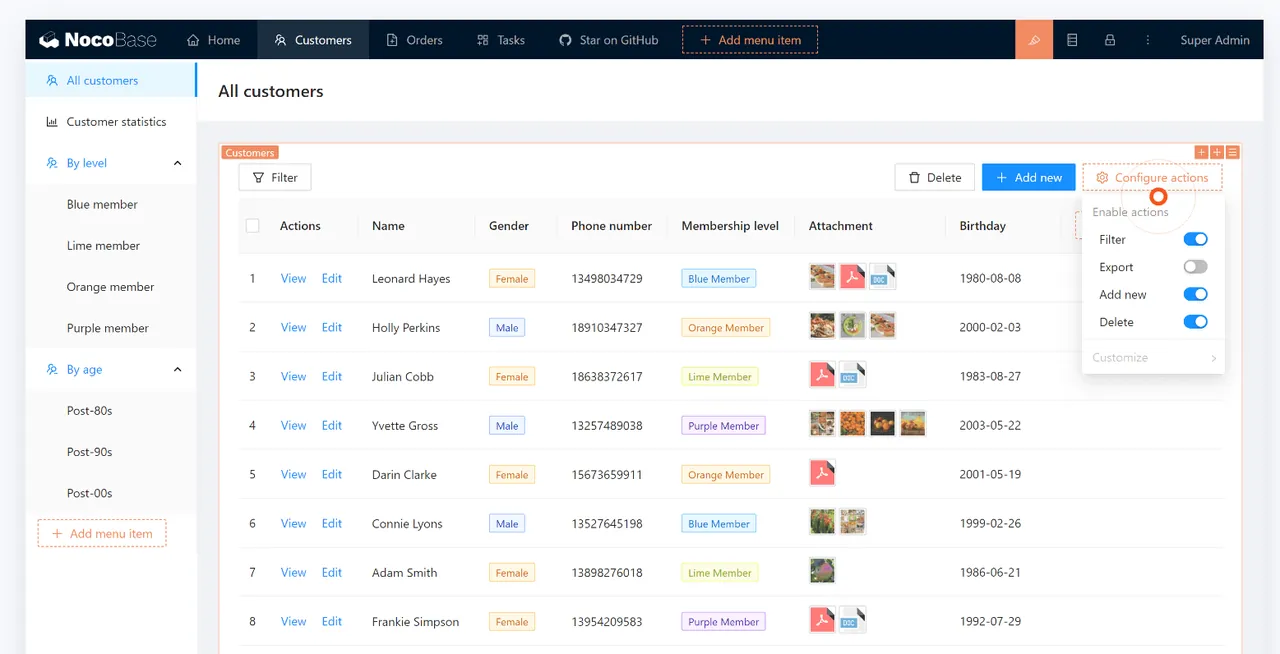Image resolution: width=1280 pixels, height=654 pixels.
Task: Toggle the UI Editor highlighter icon
Action: (1034, 40)
